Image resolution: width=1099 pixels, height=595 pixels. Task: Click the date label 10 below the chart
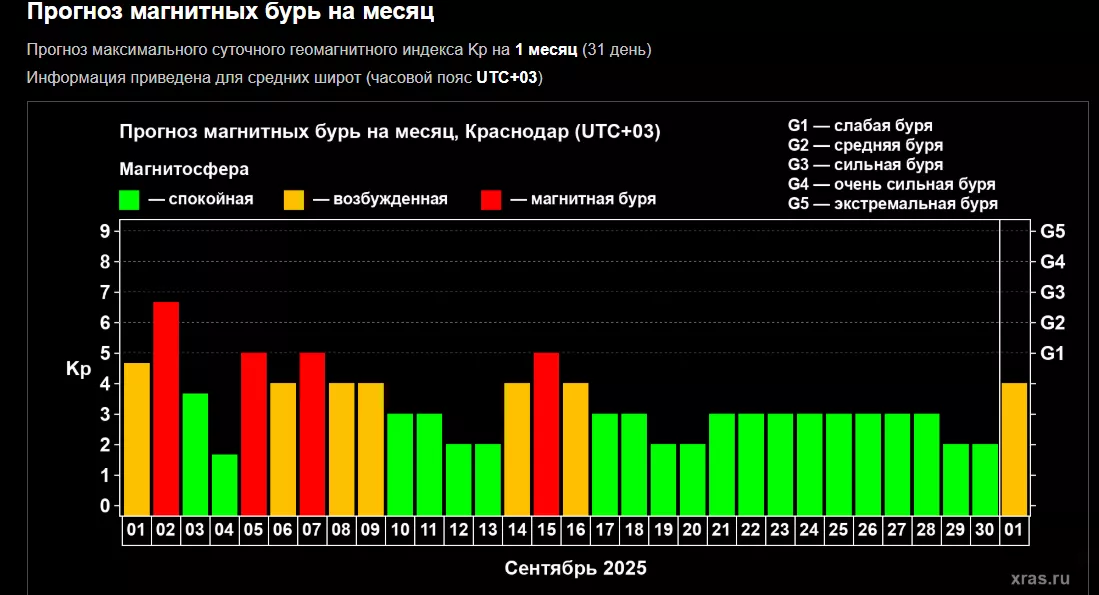[x=400, y=529]
